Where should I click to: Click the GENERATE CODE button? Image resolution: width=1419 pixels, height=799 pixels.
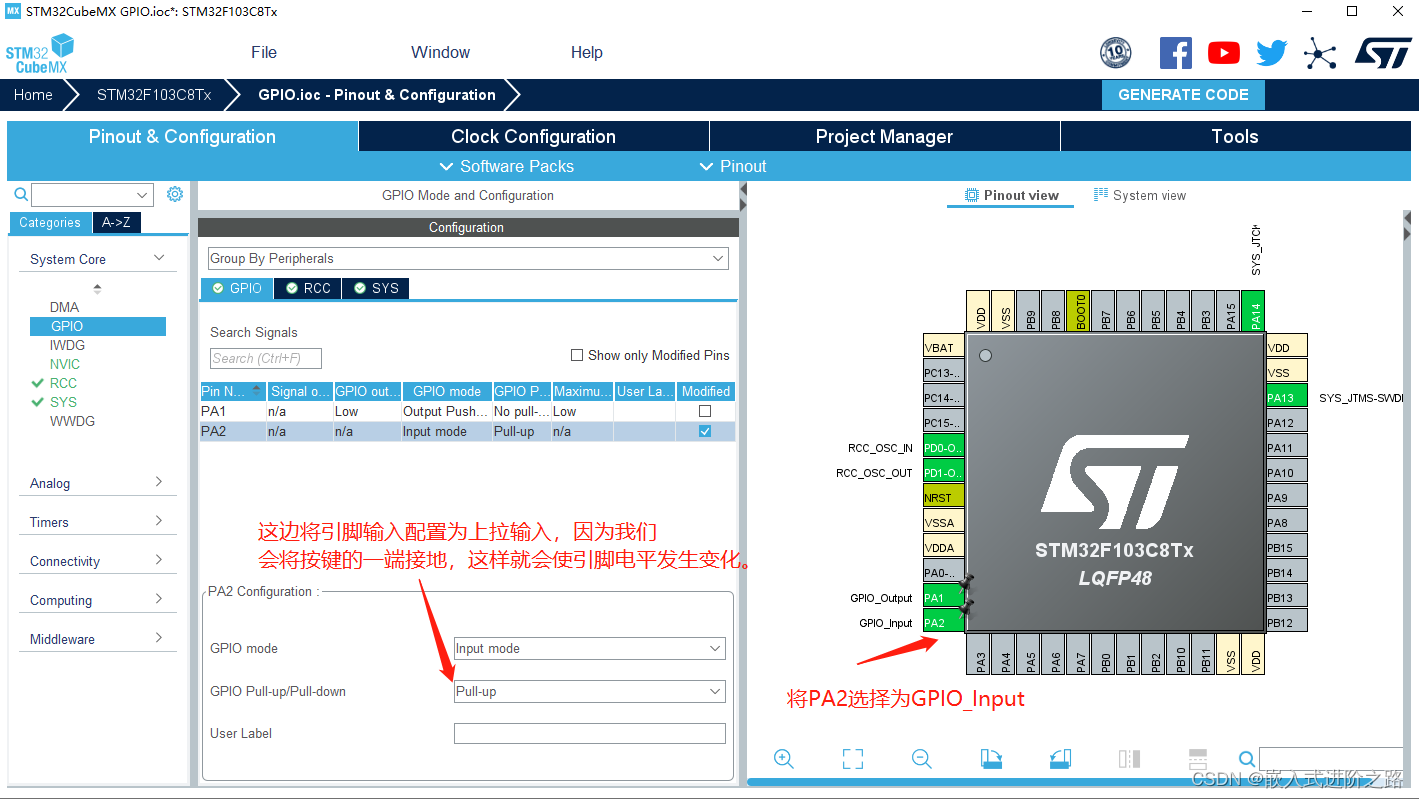point(1183,95)
